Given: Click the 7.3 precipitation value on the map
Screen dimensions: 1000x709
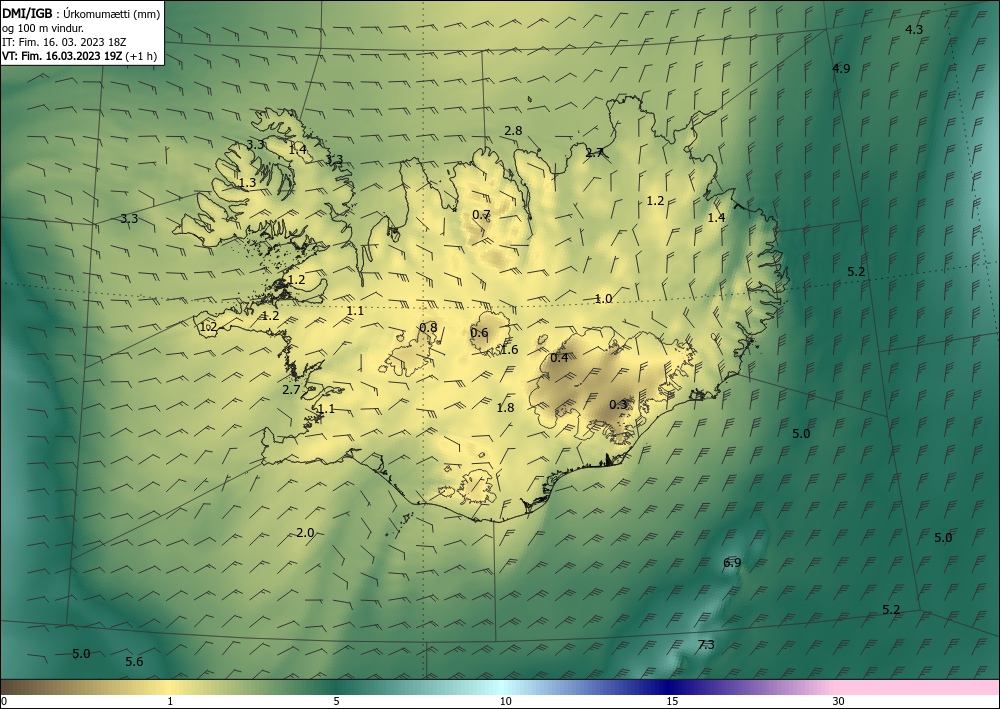Looking at the screenshot, I should (x=706, y=645).
